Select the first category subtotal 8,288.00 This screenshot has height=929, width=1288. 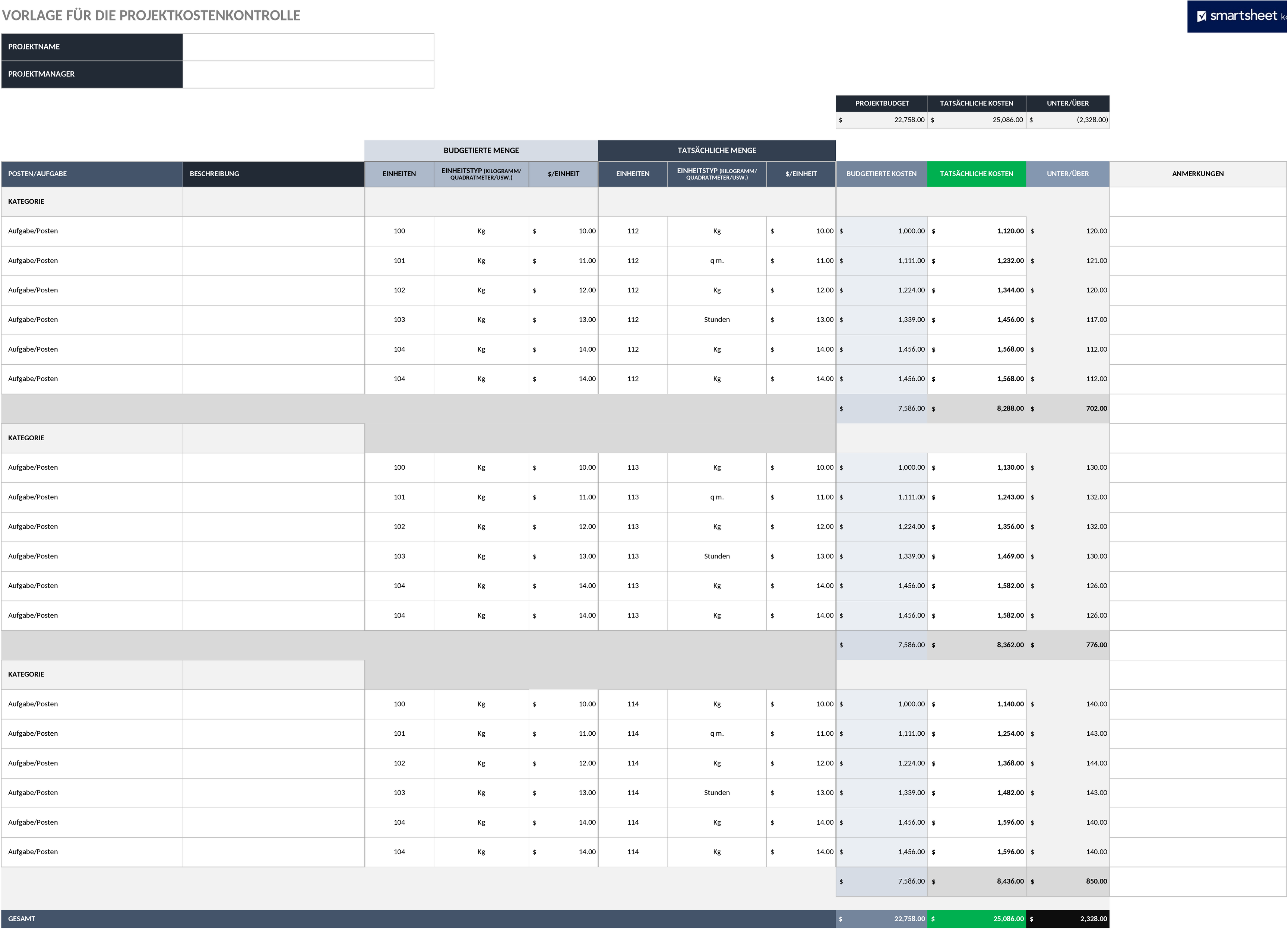(977, 408)
